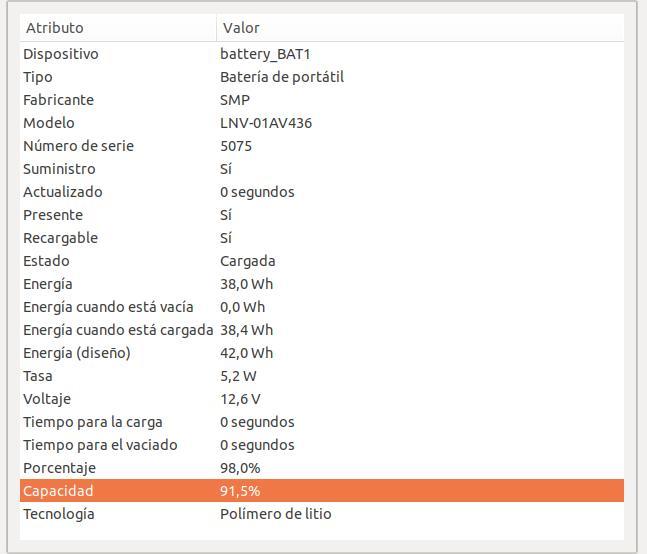
Task: Click the Atributo column header
Action: [118, 28]
